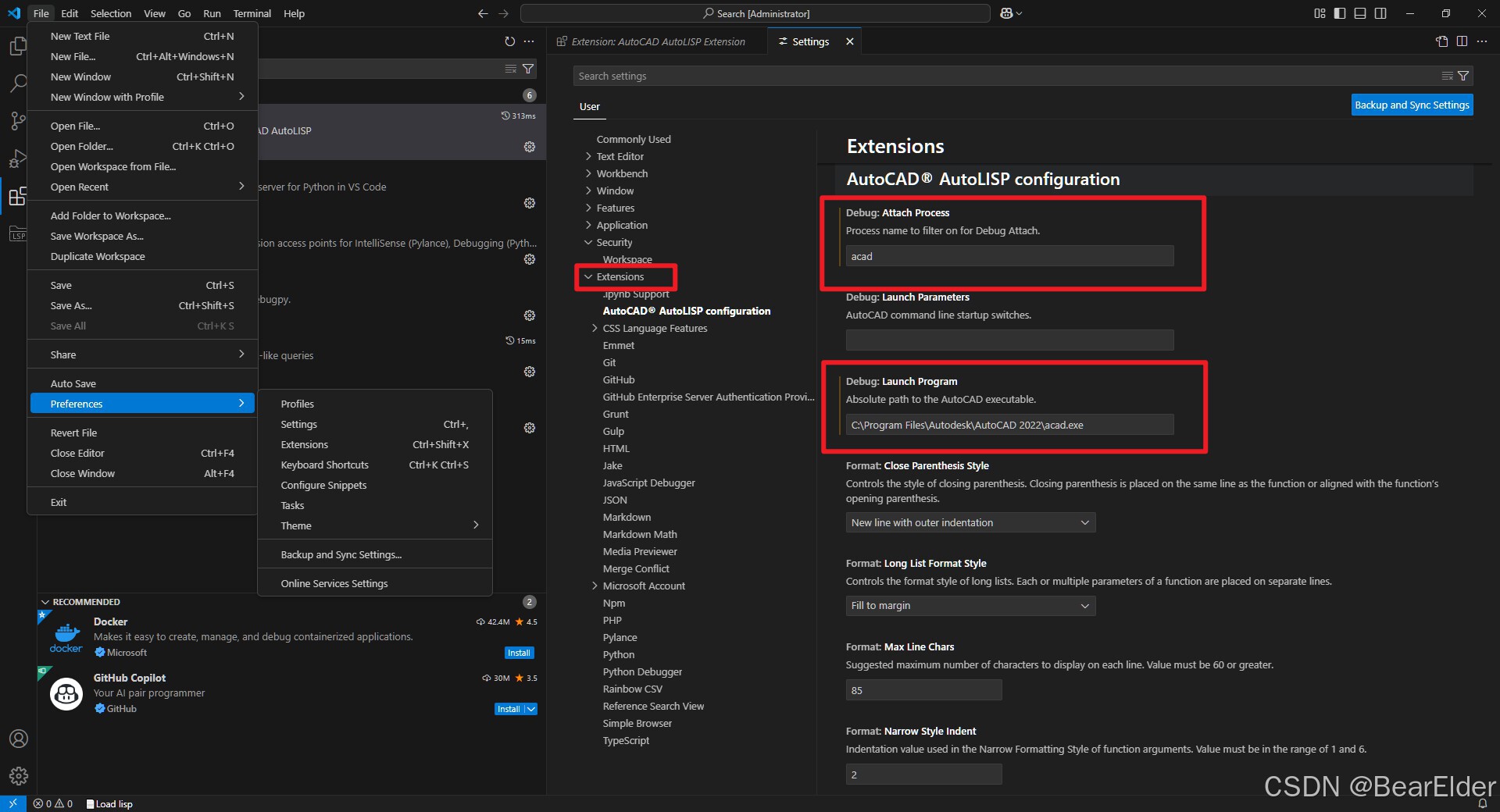The image size is (1500, 812).
Task: Close the Settings tab
Action: coord(849,41)
